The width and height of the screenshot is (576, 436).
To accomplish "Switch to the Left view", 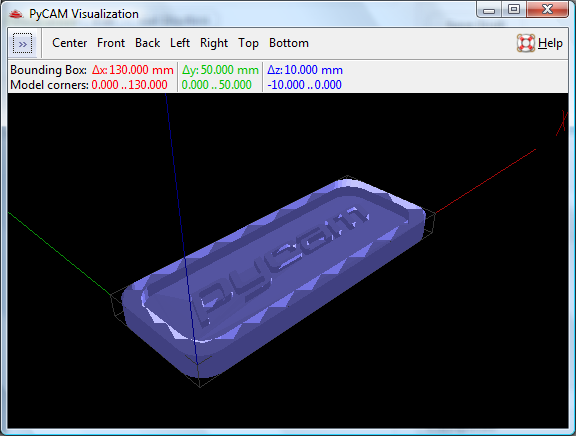I will pos(180,43).
